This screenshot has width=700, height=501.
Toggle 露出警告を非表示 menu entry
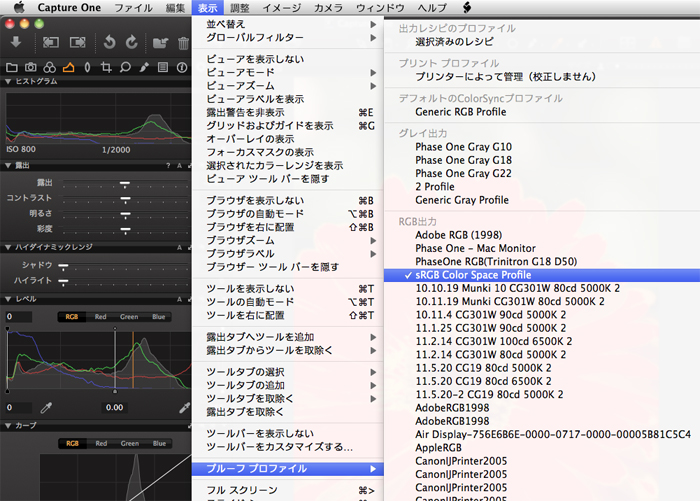[x=288, y=113]
